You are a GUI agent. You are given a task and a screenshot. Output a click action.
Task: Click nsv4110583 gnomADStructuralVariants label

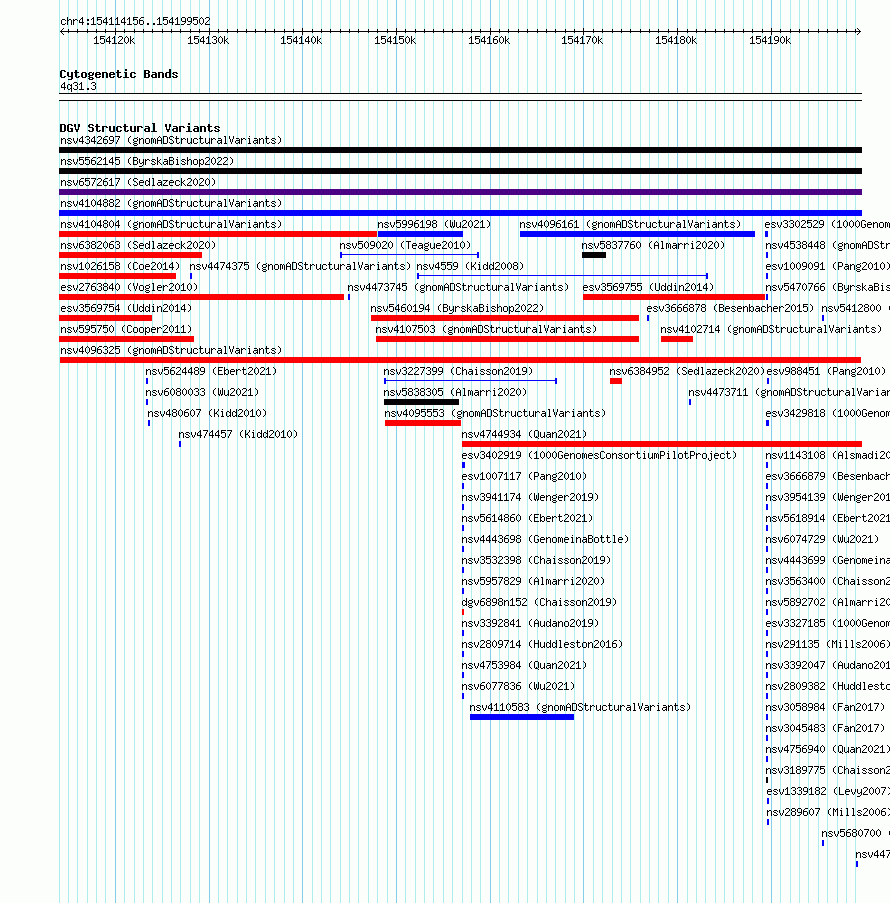coord(580,708)
